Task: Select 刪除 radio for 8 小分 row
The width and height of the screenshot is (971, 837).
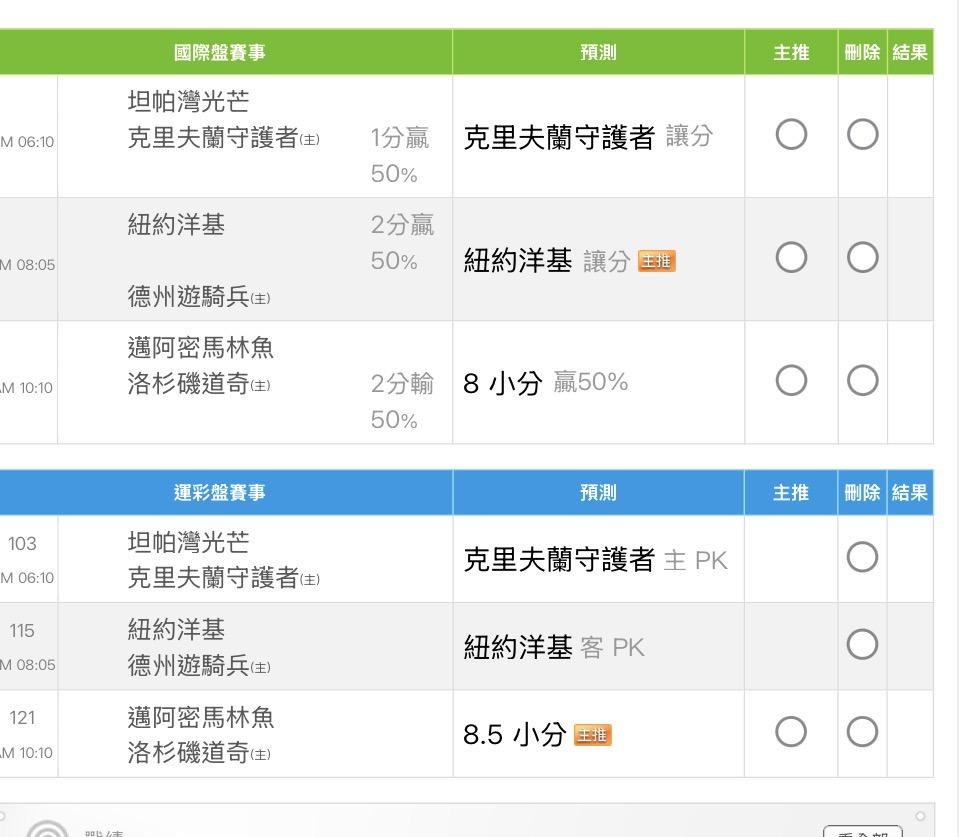Action: pos(862,381)
